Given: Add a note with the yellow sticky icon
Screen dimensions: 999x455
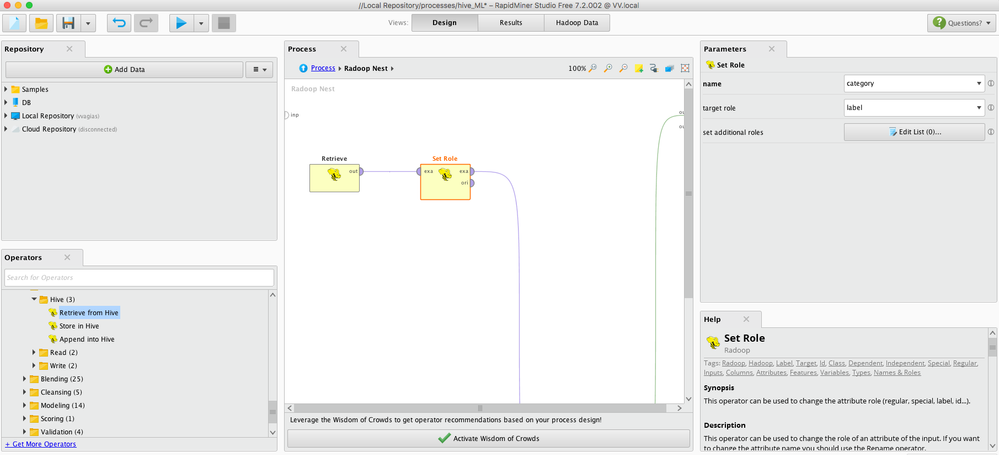Looking at the screenshot, I should tap(639, 68).
